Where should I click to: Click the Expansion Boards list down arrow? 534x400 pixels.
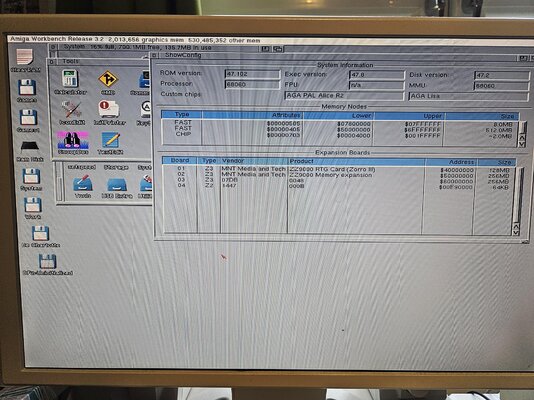click(x=516, y=232)
